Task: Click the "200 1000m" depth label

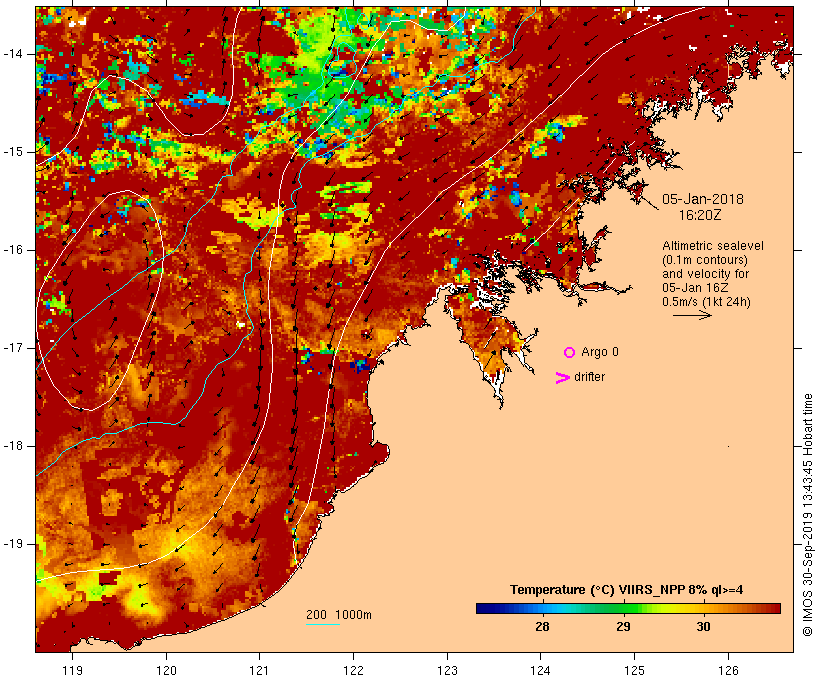Action: click(x=339, y=615)
